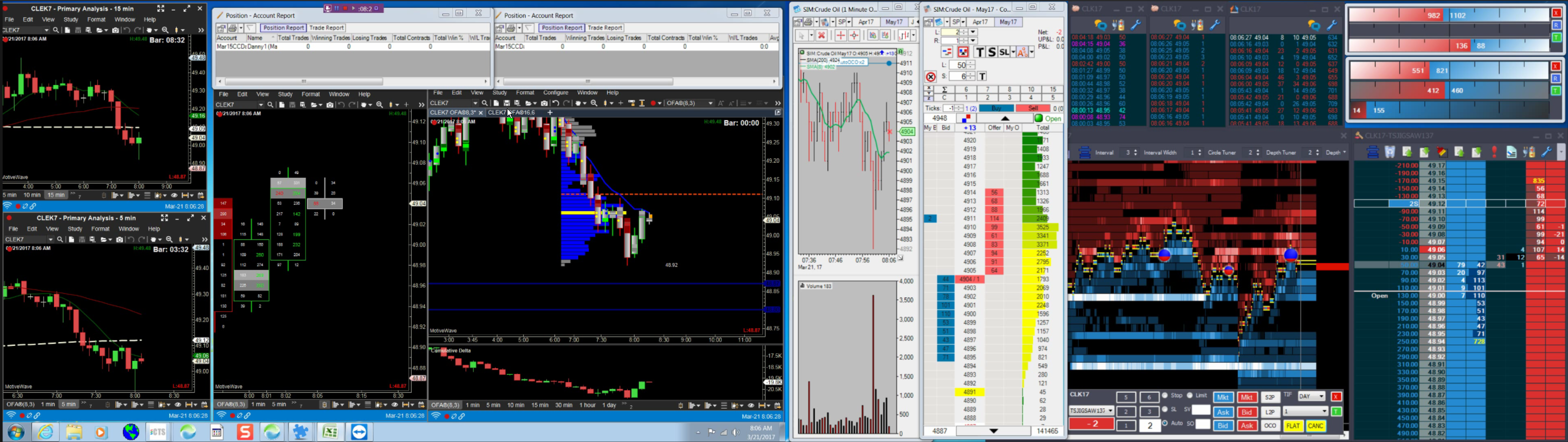
Task: Open File Explorer from the taskbar
Action: point(74,431)
